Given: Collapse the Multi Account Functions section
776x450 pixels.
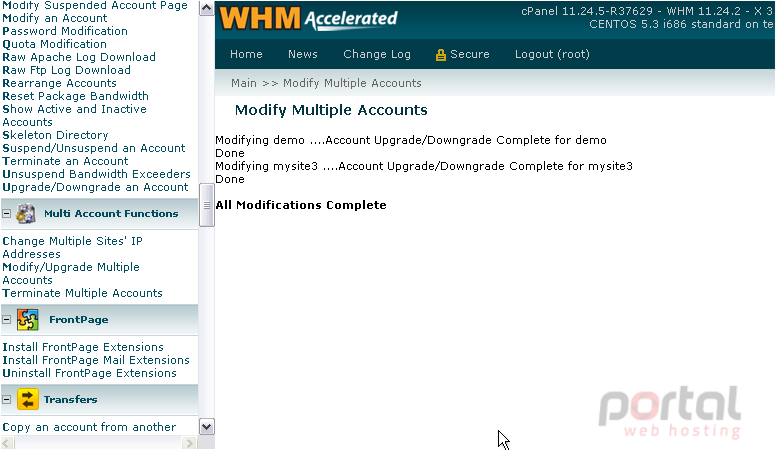Looking at the screenshot, I should tap(6, 214).
